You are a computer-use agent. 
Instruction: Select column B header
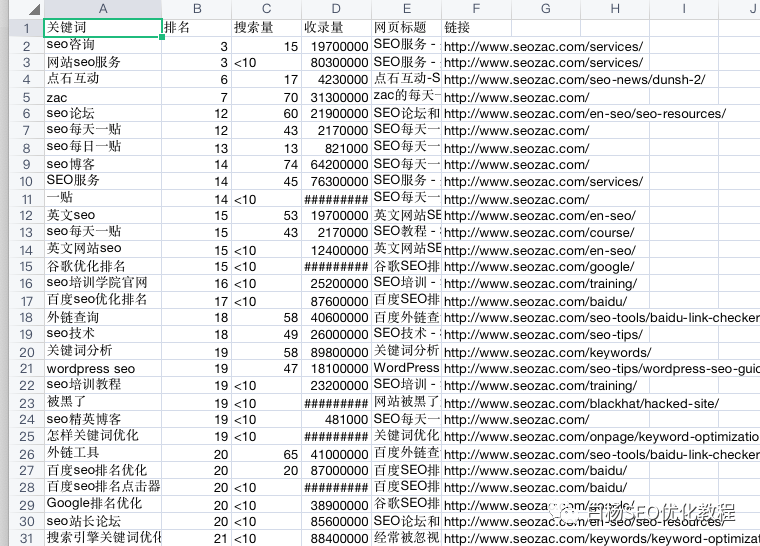[197, 9]
